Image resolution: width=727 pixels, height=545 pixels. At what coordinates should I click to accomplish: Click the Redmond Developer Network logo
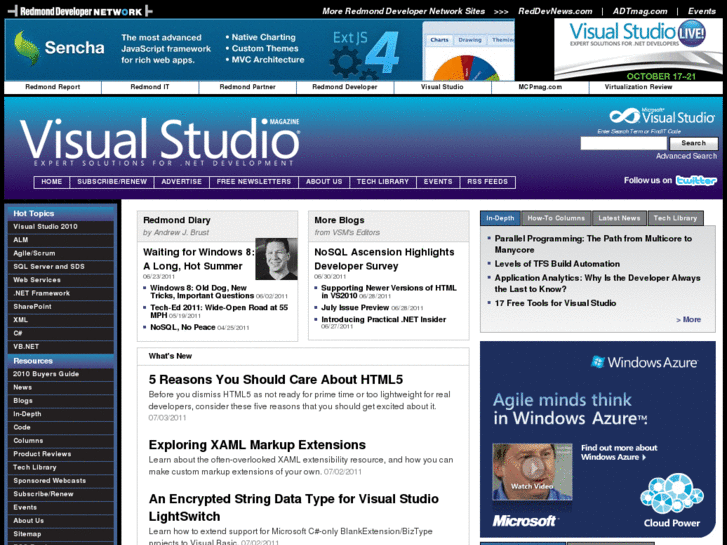[80, 11]
